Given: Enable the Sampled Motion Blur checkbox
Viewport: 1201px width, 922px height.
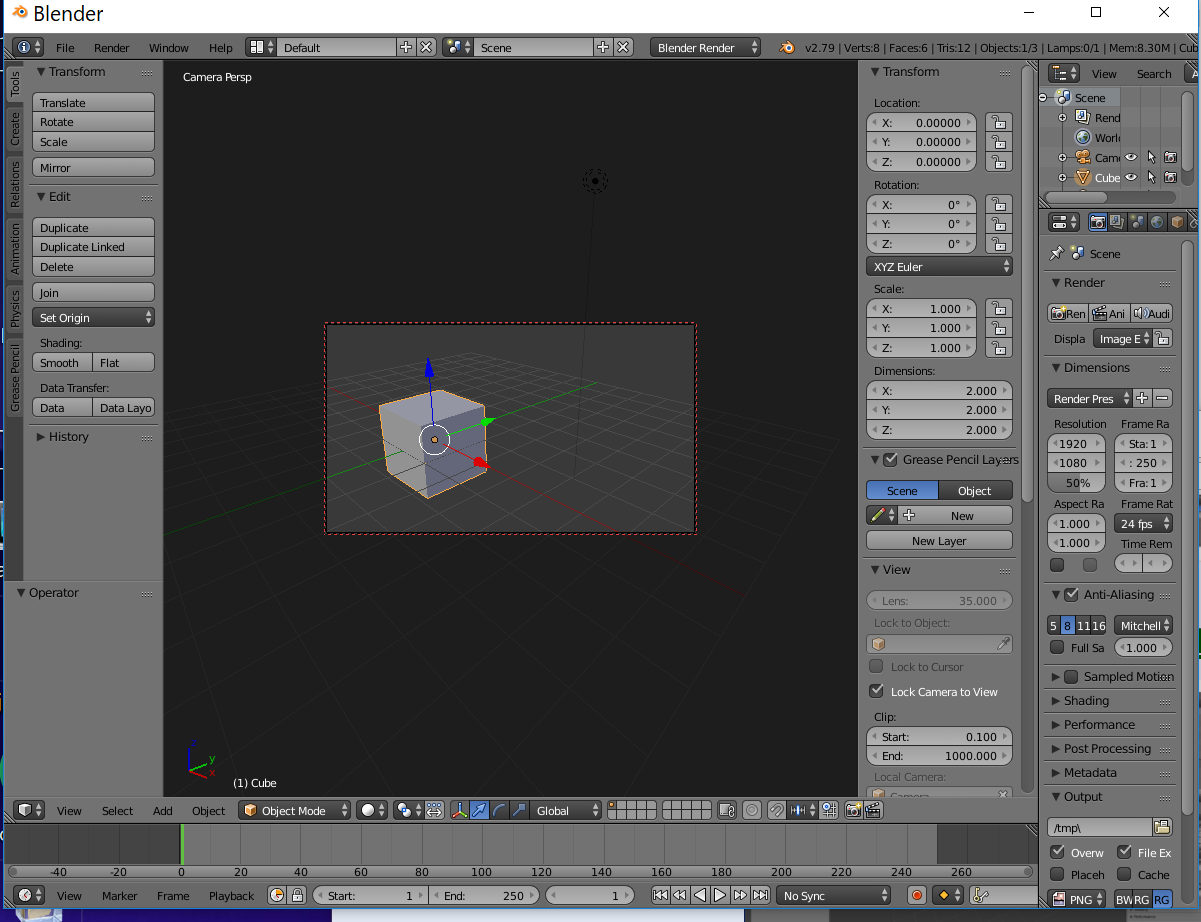Looking at the screenshot, I should 1072,677.
